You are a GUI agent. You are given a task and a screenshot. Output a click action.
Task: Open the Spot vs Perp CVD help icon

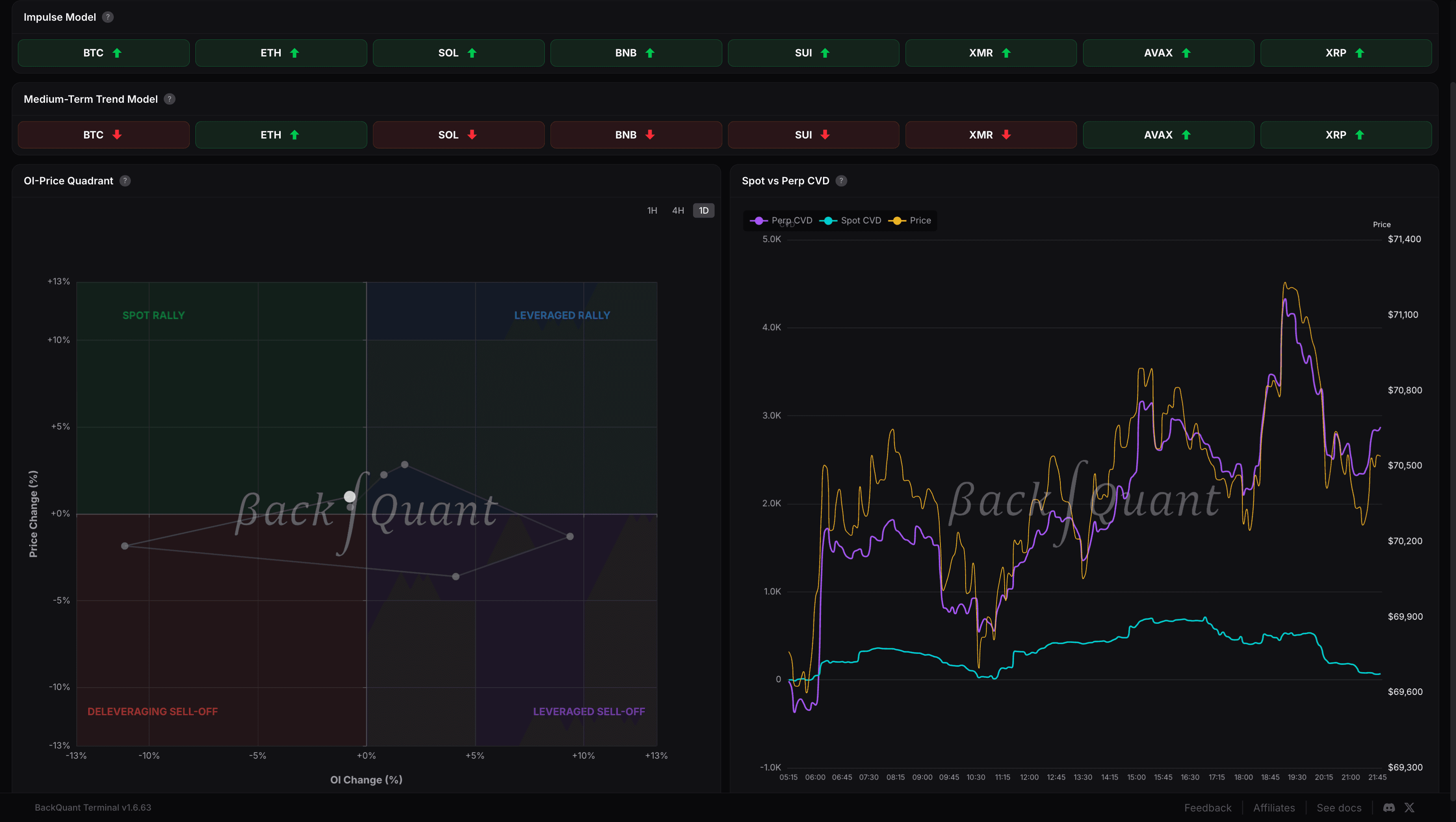841,181
